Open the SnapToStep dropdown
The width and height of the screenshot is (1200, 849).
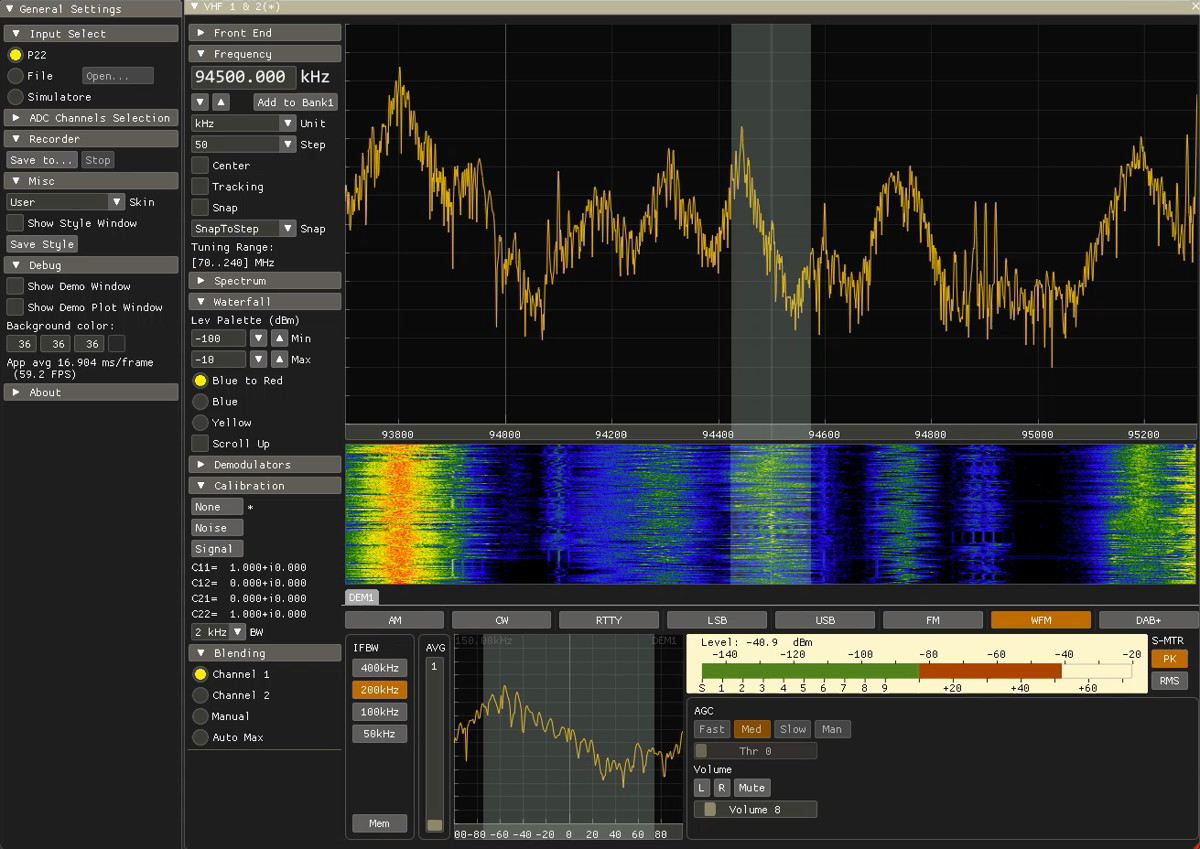click(244, 228)
